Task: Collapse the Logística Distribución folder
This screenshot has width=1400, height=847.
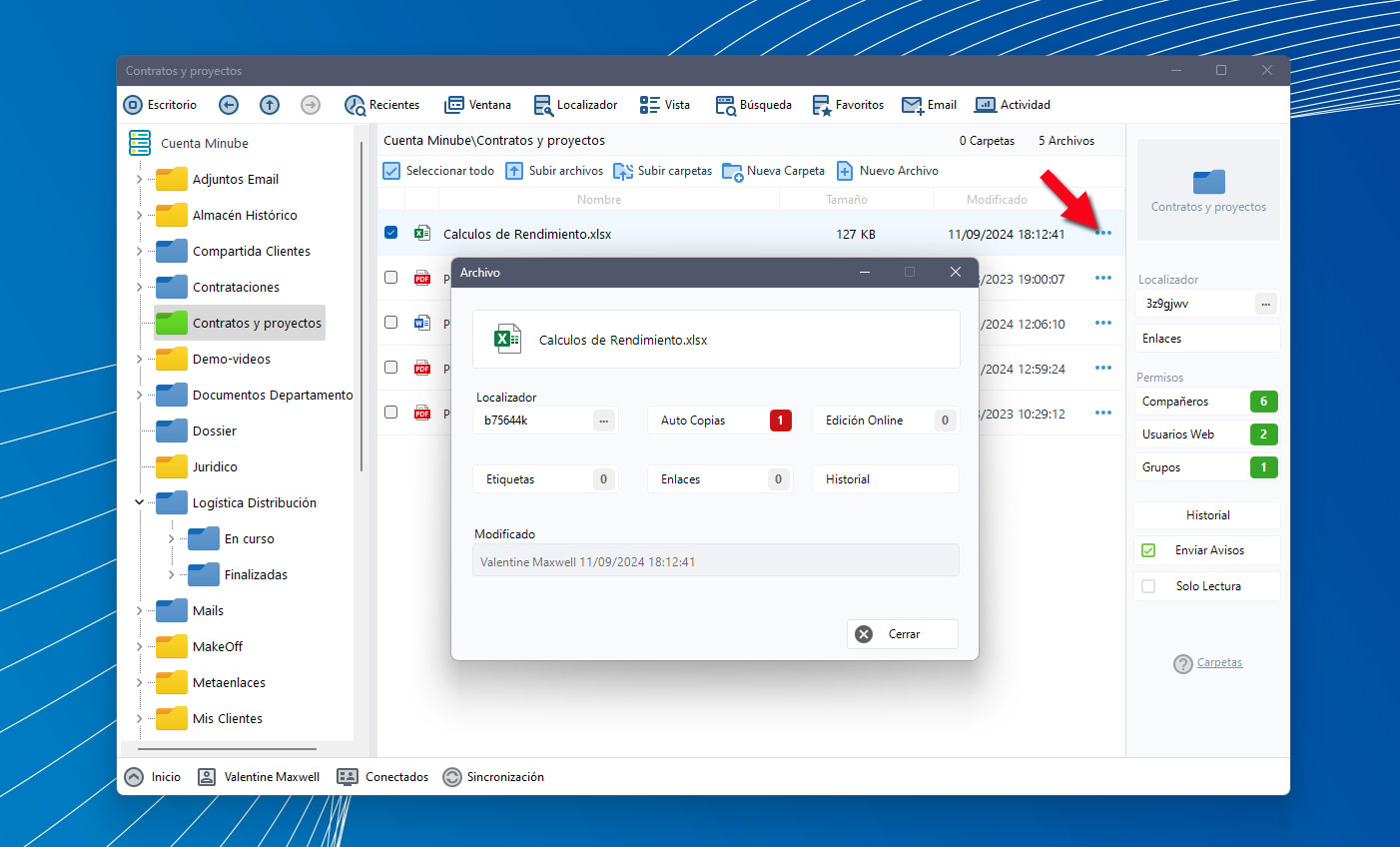Action: (x=139, y=502)
